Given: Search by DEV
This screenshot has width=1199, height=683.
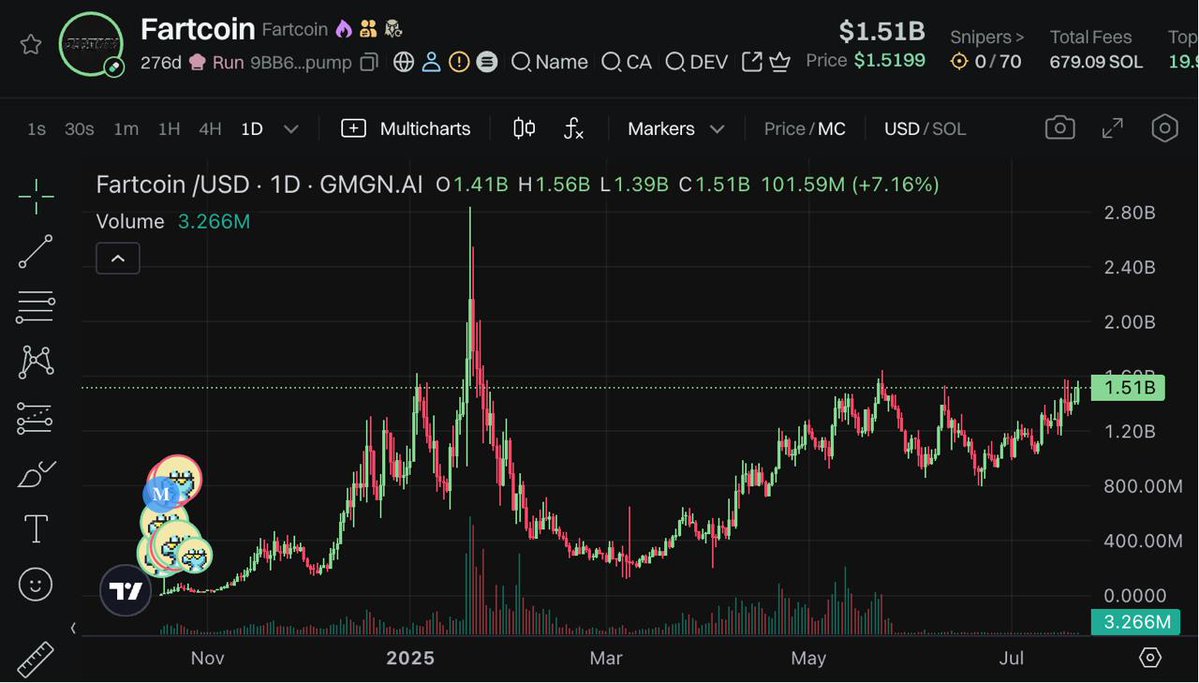Looking at the screenshot, I should pos(697,62).
